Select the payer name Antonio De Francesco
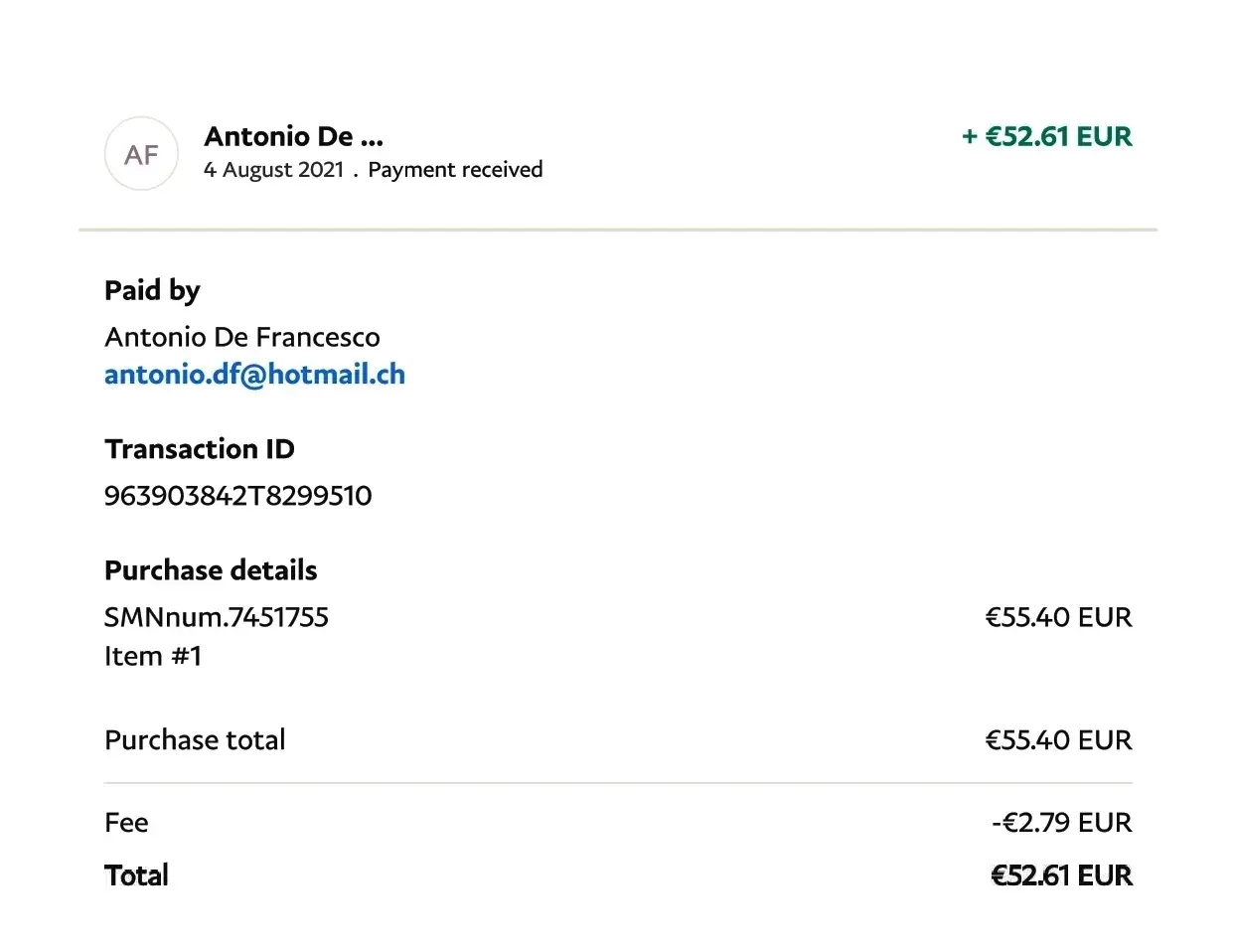Viewport: 1233px width, 952px height. pyautogui.click(x=241, y=337)
